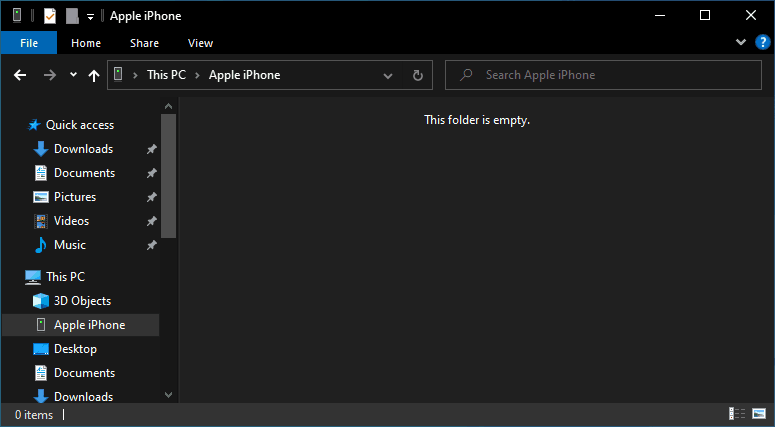Open Help with the blue question mark
This screenshot has width=775, height=427.
pos(763,43)
